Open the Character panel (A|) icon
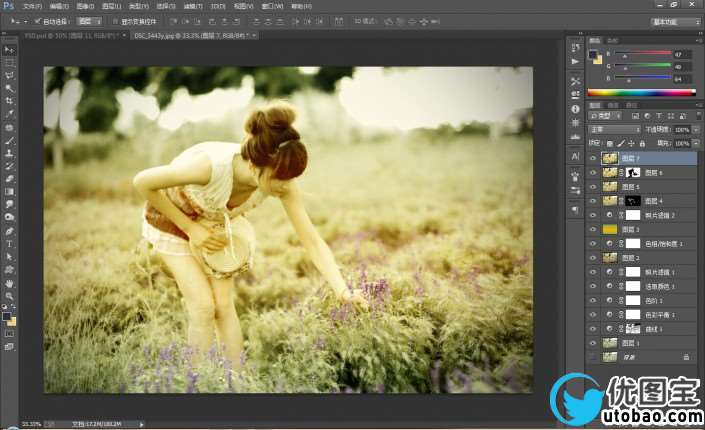The height and width of the screenshot is (430, 705). tap(575, 157)
